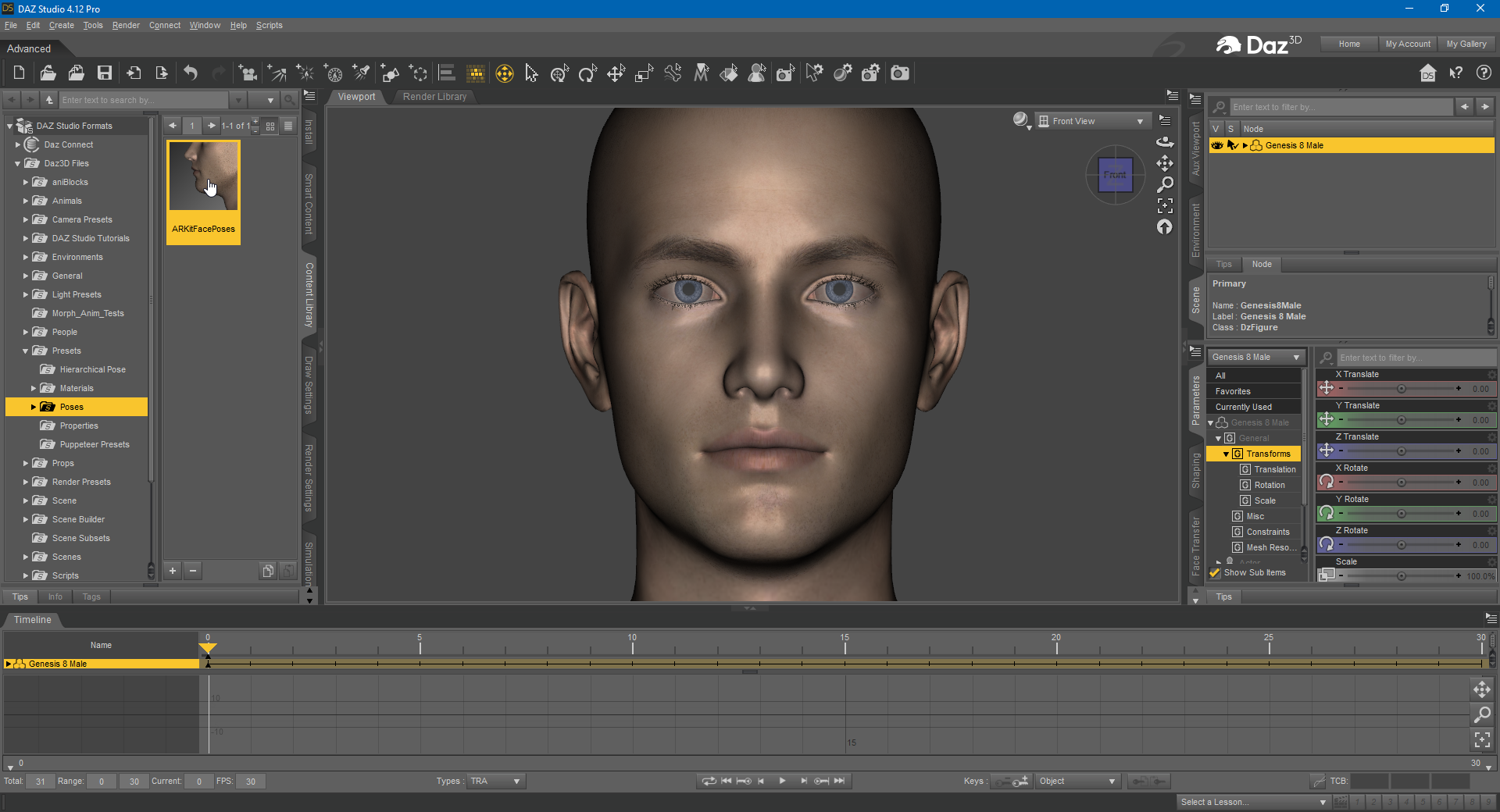Toggle timeline loop playback button
The height and width of the screenshot is (812, 1500).
click(x=709, y=781)
